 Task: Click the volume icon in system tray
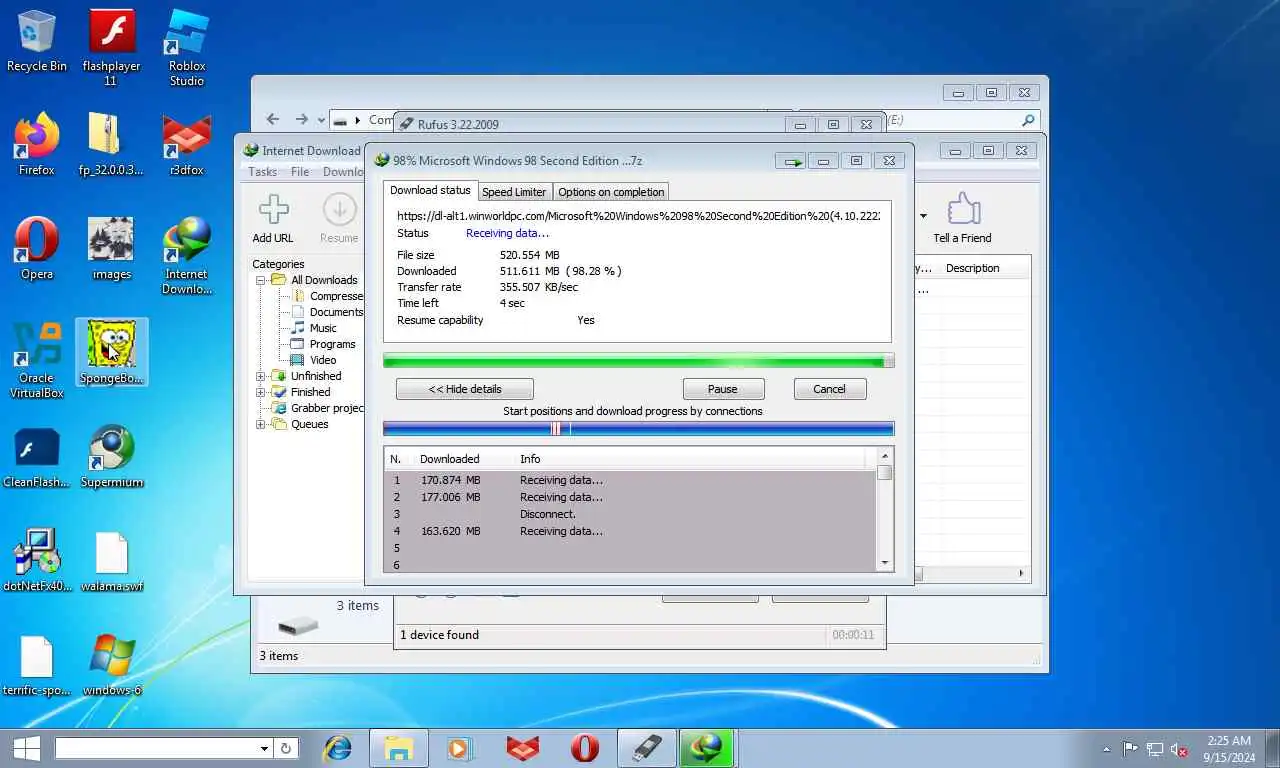[1180, 749]
